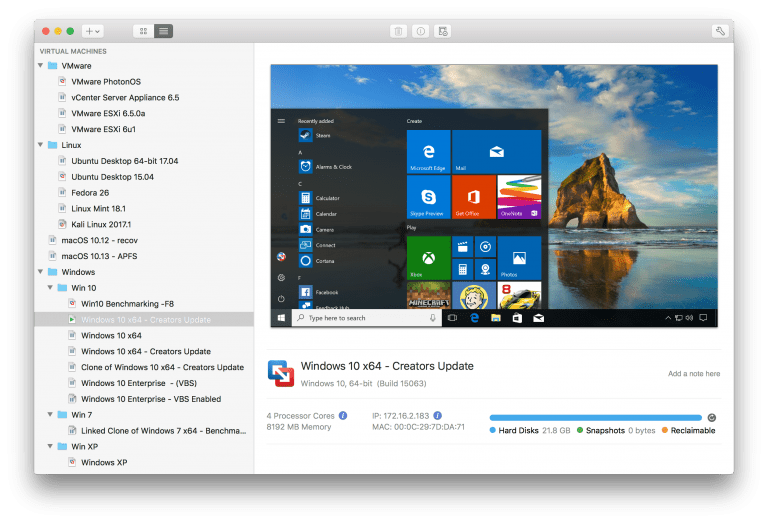Select Windows 10 Enterprise - (VBS)
Screen dimensions: 768x523
(x=144, y=383)
